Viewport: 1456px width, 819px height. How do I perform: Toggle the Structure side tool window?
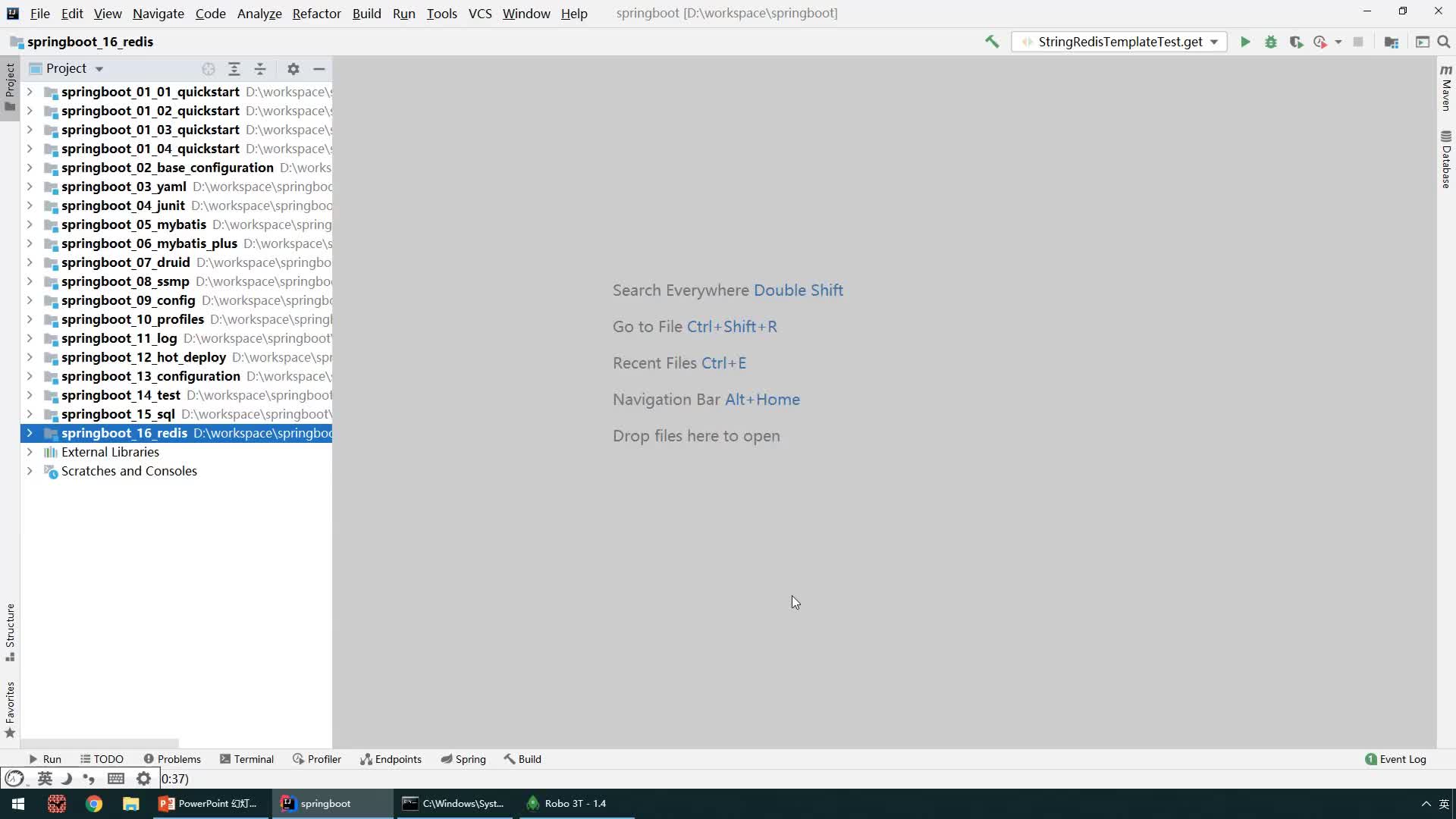click(10, 632)
